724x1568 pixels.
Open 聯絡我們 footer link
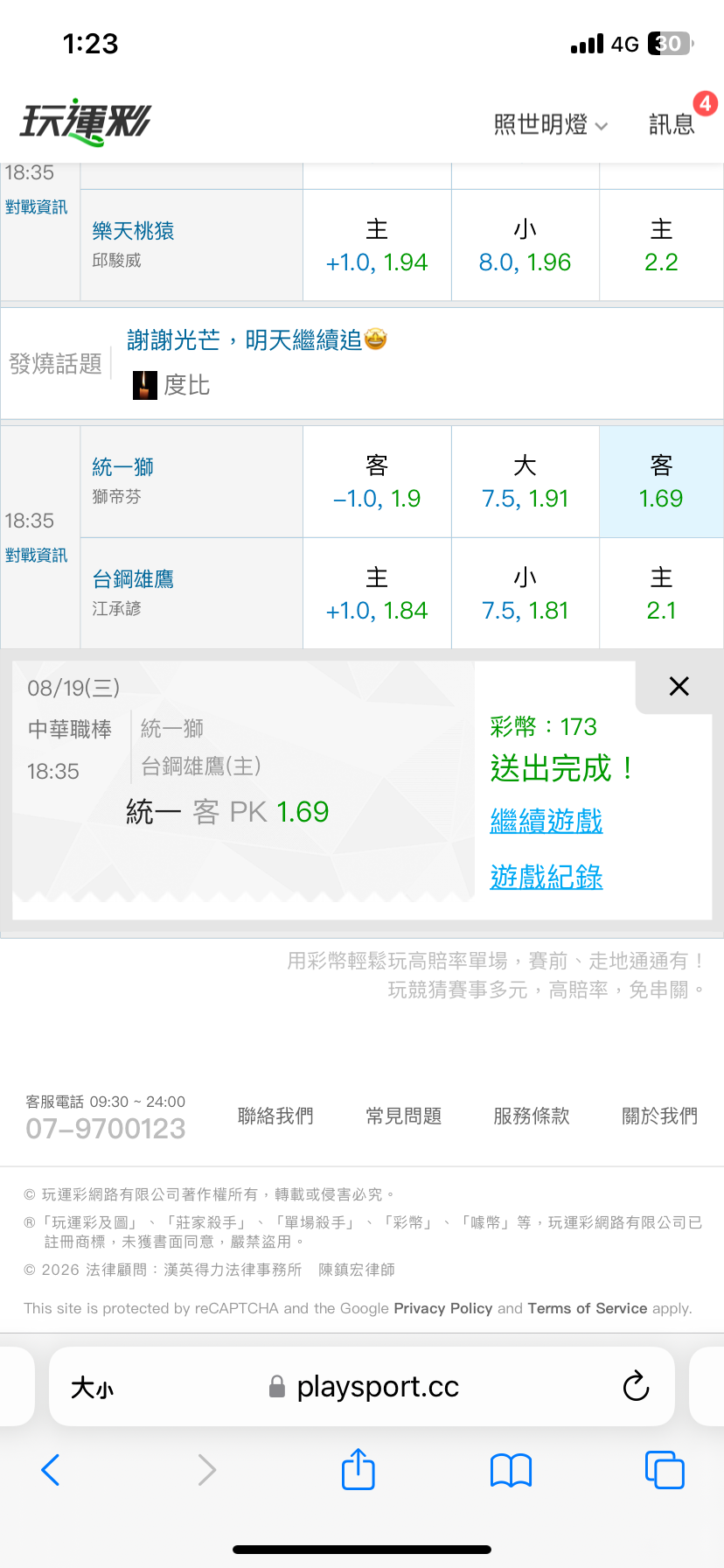[x=275, y=1116]
